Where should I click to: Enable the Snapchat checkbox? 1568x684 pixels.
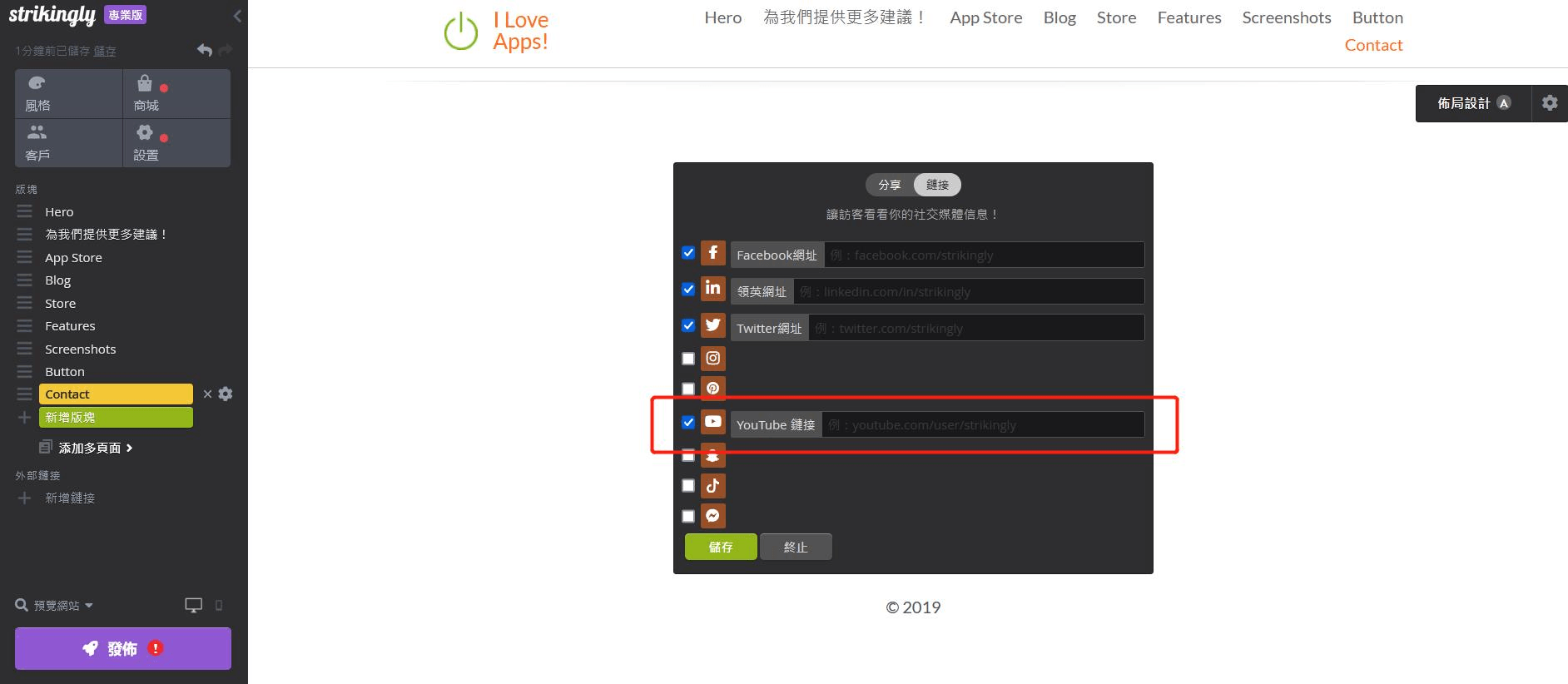tap(688, 455)
